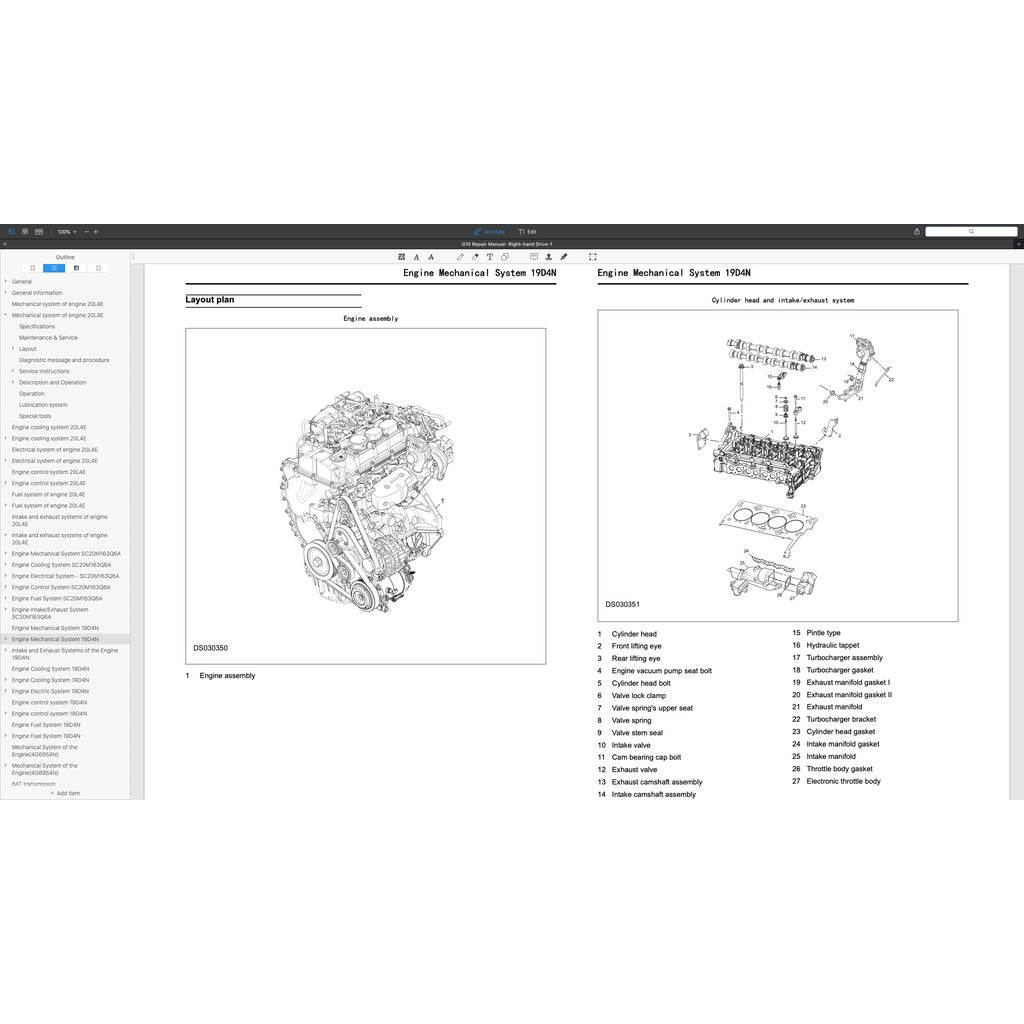Select the Highlighter pen tool
Screen dimensions: 1024x1024
pyautogui.click(x=475, y=257)
